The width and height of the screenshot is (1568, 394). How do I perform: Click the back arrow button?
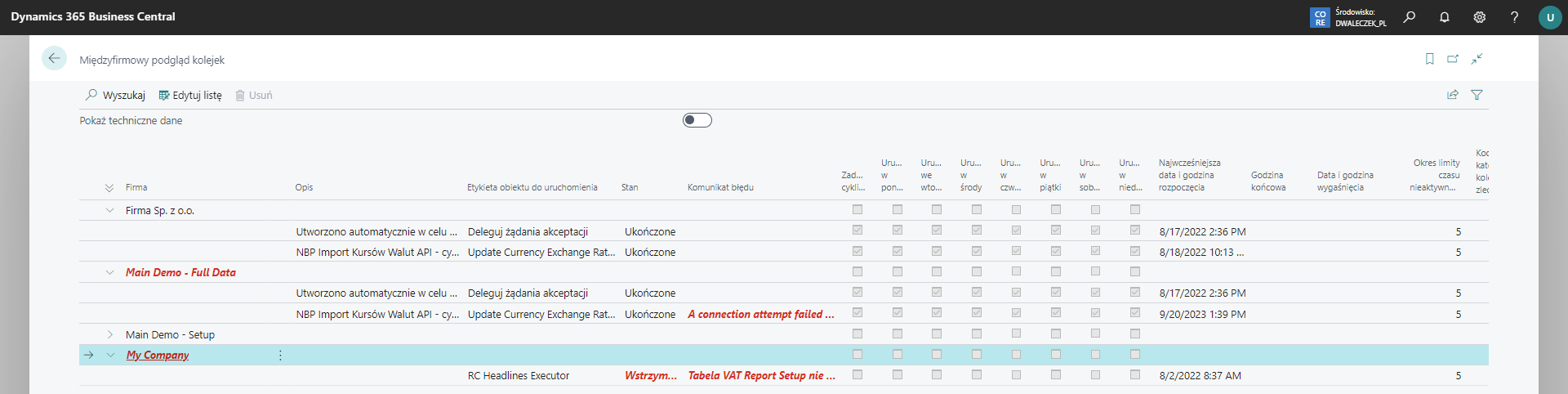pyautogui.click(x=54, y=59)
